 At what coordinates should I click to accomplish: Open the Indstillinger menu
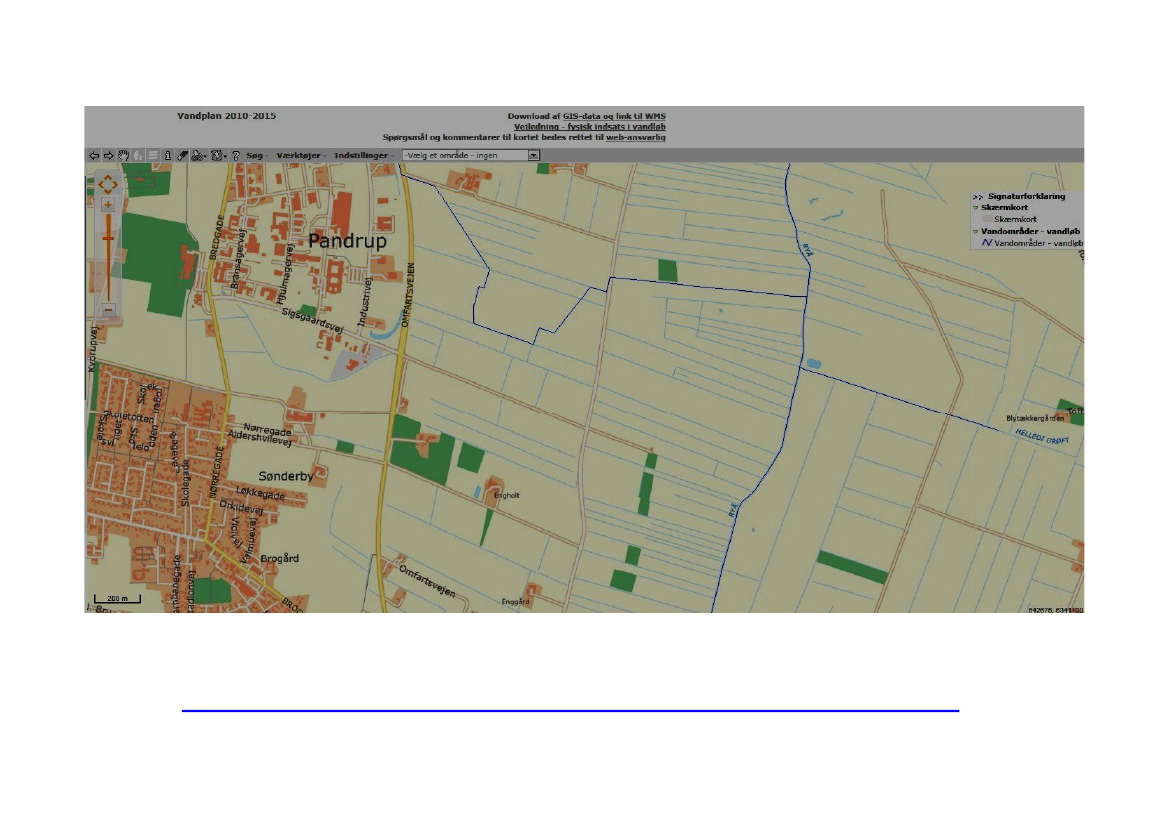pos(364,155)
